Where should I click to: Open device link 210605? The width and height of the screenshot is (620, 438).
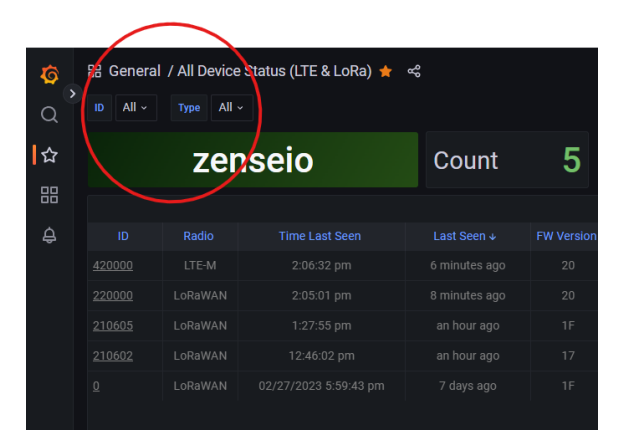coord(112,326)
